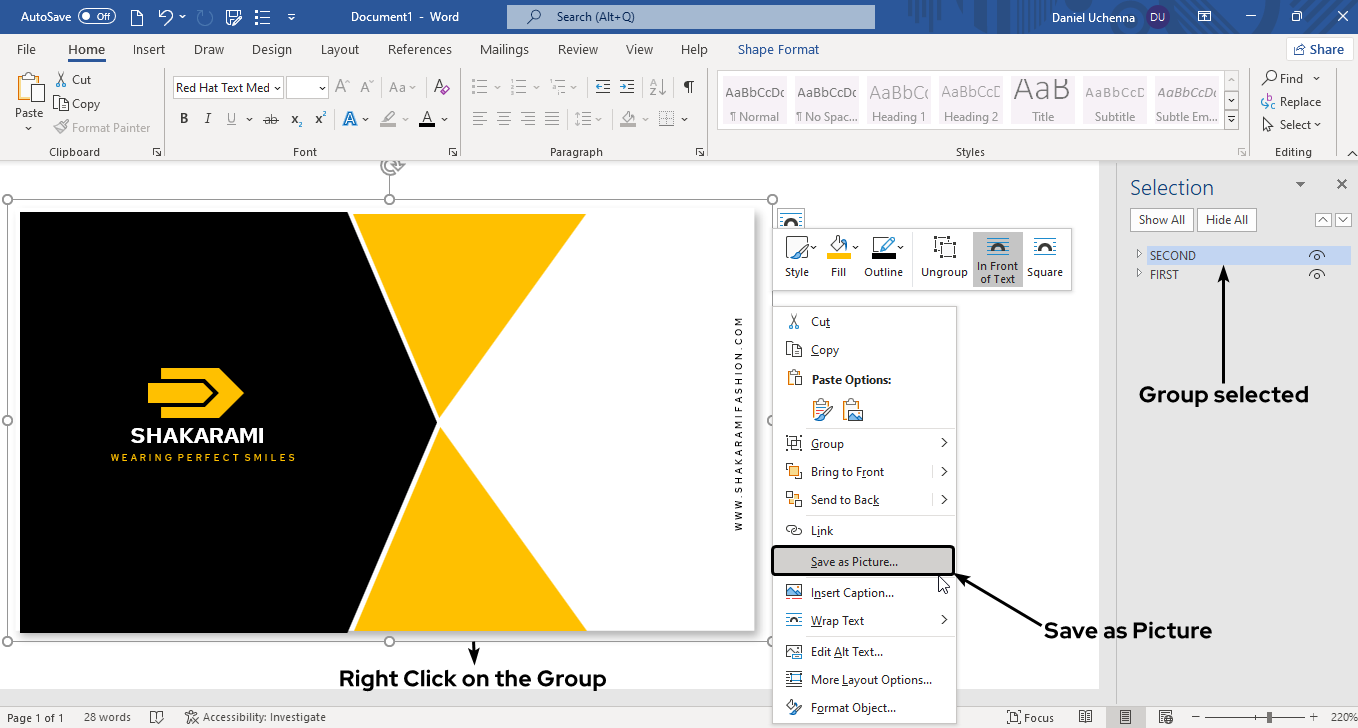Click the Format Painter icon
The height and width of the screenshot is (728, 1358).
point(62,127)
